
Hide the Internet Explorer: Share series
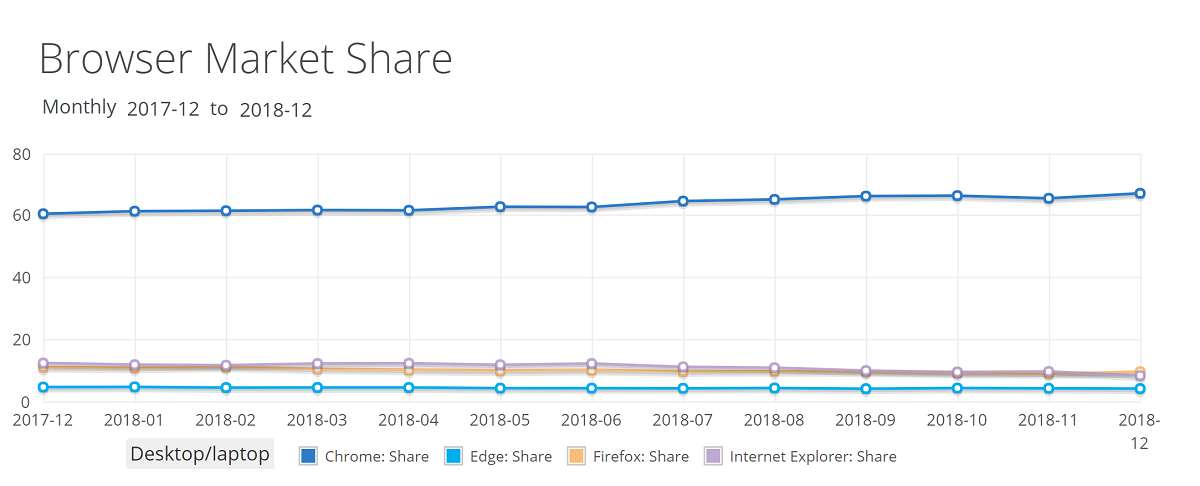coord(813,456)
